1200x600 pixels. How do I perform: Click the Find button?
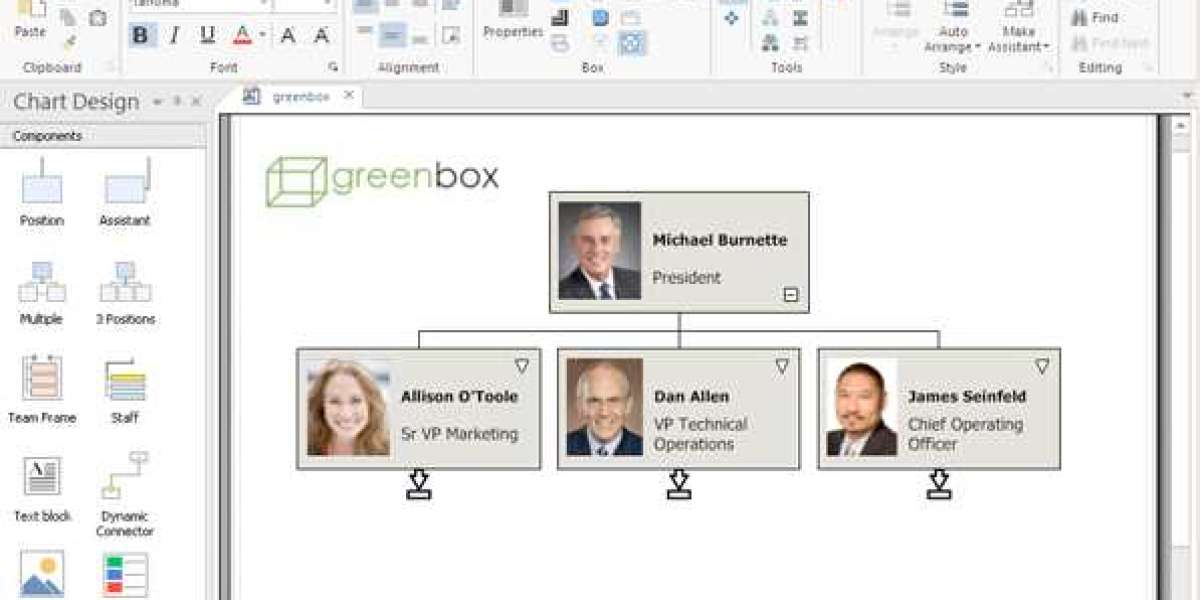pos(1095,18)
